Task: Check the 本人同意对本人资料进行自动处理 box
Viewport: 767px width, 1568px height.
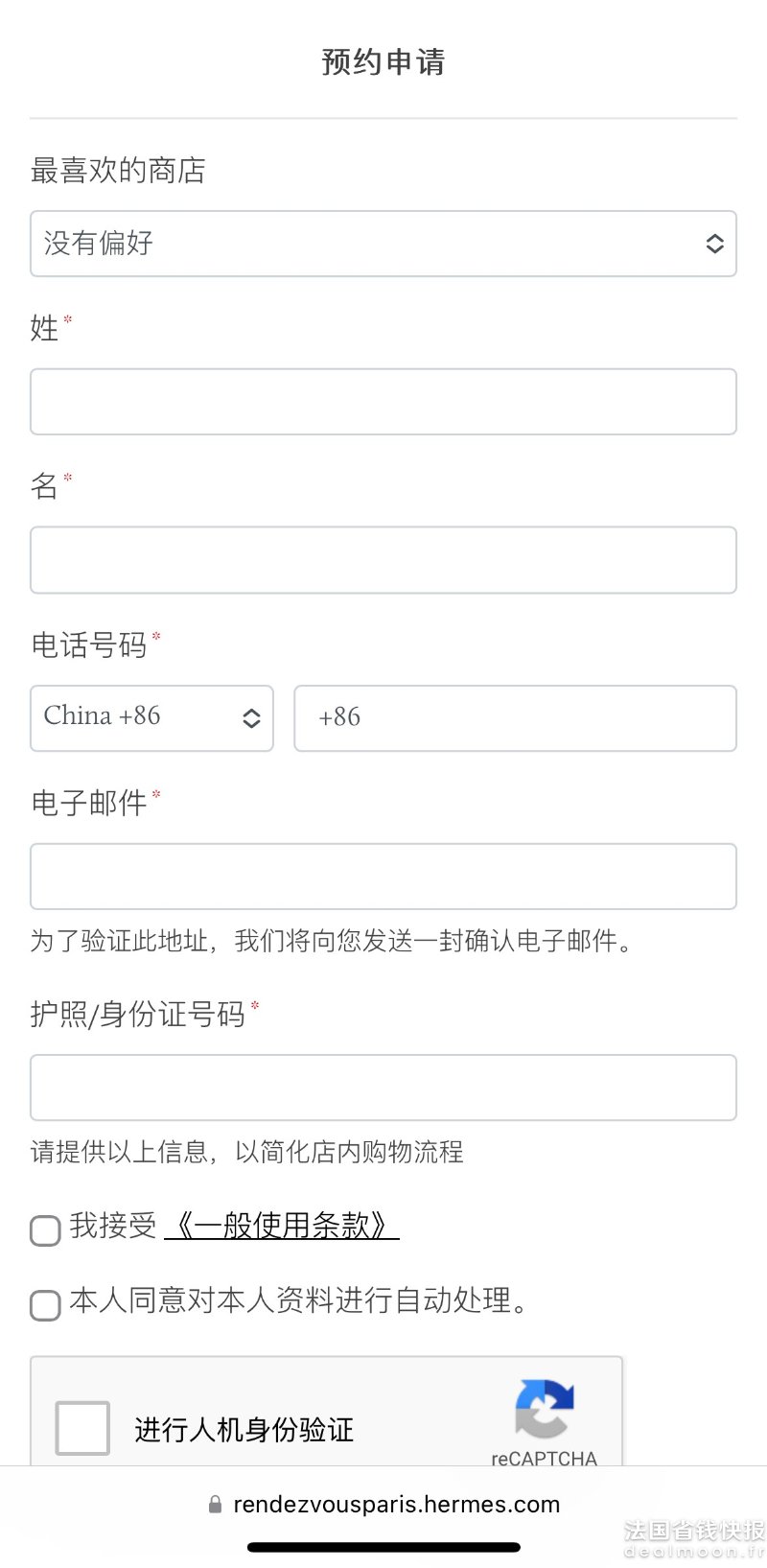Action: 45,1305
